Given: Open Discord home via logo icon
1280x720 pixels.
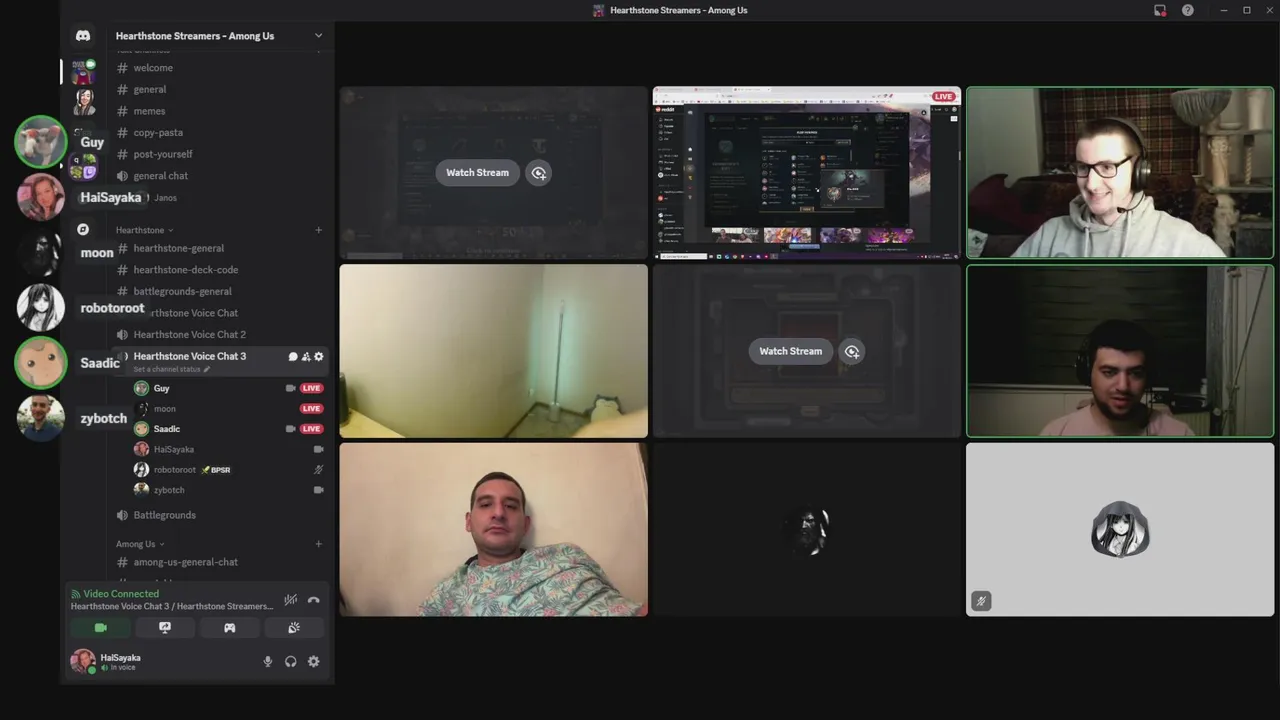Looking at the screenshot, I should [83, 36].
